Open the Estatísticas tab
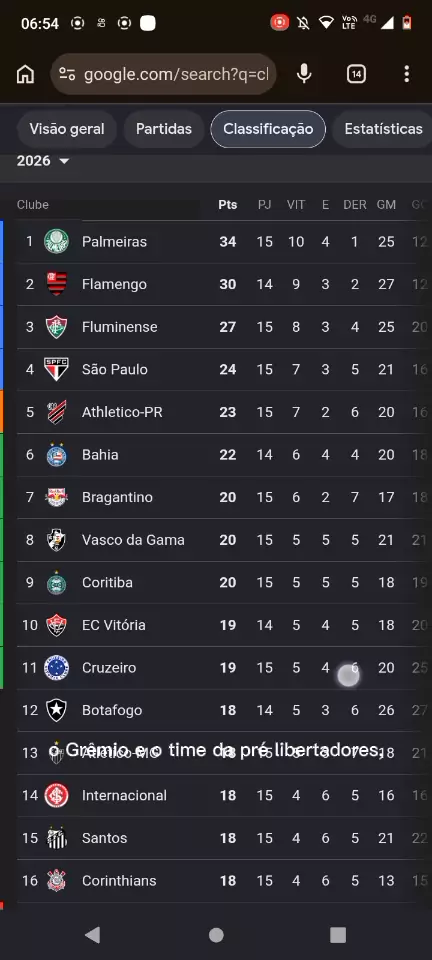Image resolution: width=432 pixels, height=960 pixels. pyautogui.click(x=383, y=129)
